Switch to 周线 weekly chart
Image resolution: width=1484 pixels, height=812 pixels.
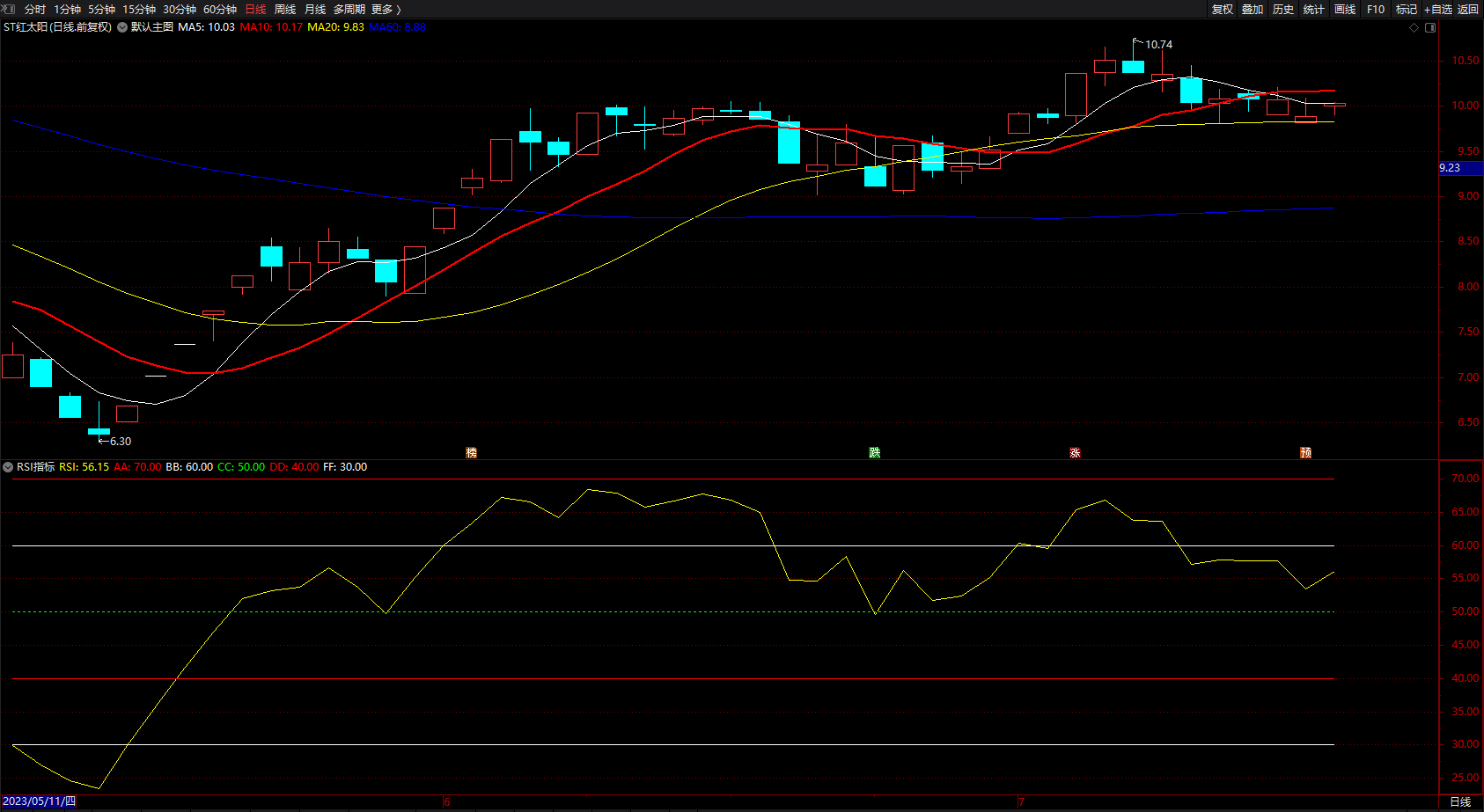pyautogui.click(x=285, y=10)
